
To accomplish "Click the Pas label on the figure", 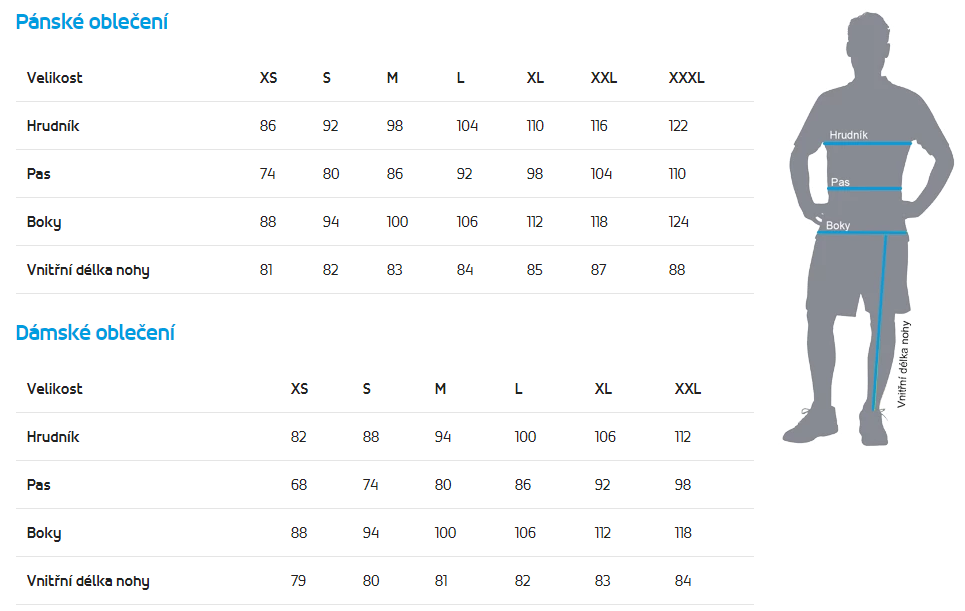I will pyautogui.click(x=840, y=182).
